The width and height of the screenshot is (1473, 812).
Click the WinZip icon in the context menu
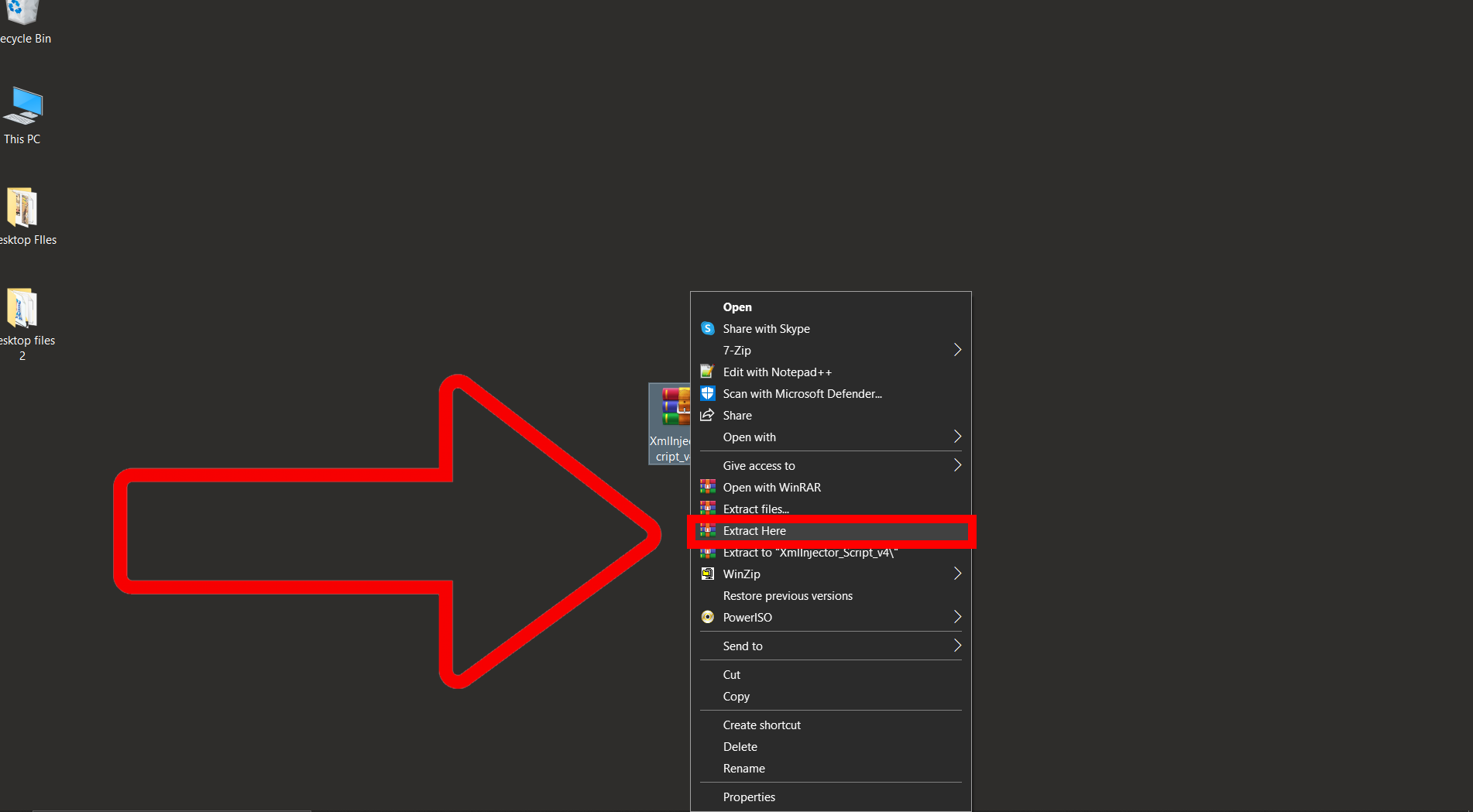pos(708,574)
